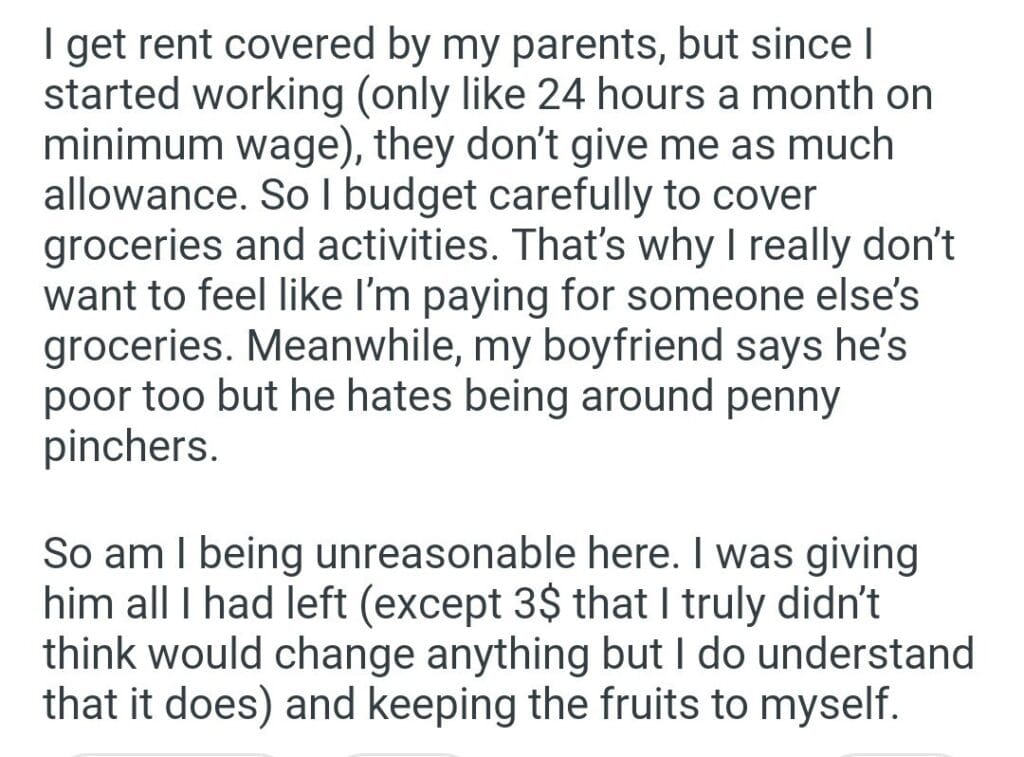The image size is (1024, 757).
Task: Click the word "allowance"
Action: 142,195
